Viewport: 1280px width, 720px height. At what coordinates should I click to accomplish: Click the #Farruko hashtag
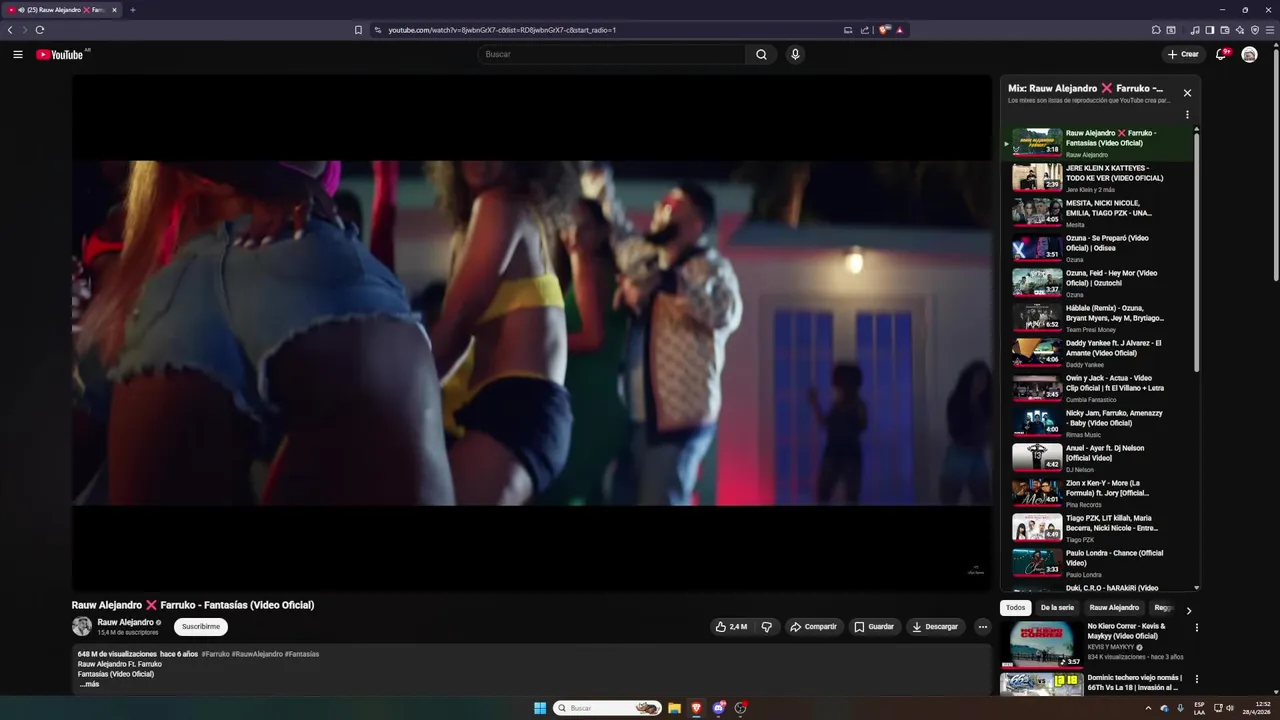(x=215, y=654)
